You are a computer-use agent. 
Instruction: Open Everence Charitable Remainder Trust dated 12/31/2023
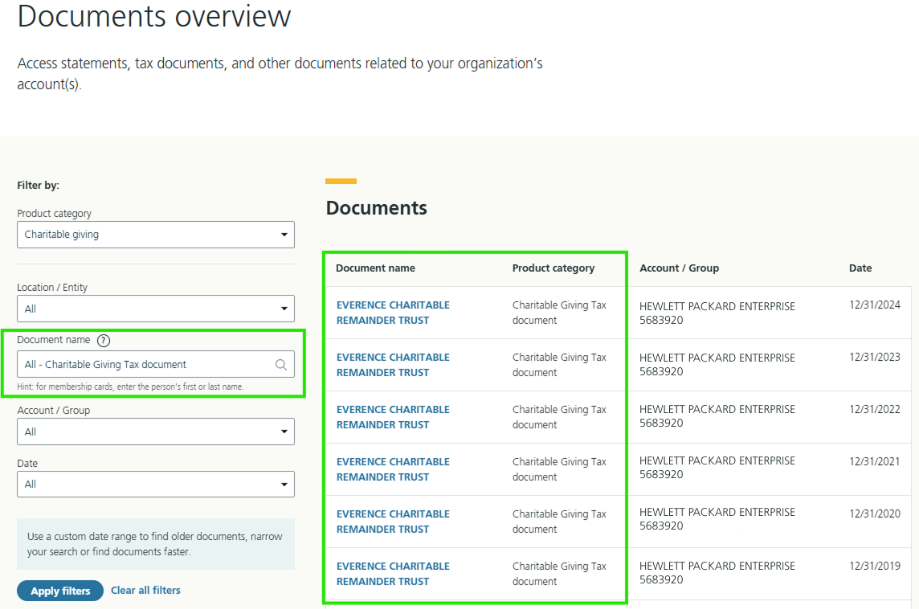(393, 365)
